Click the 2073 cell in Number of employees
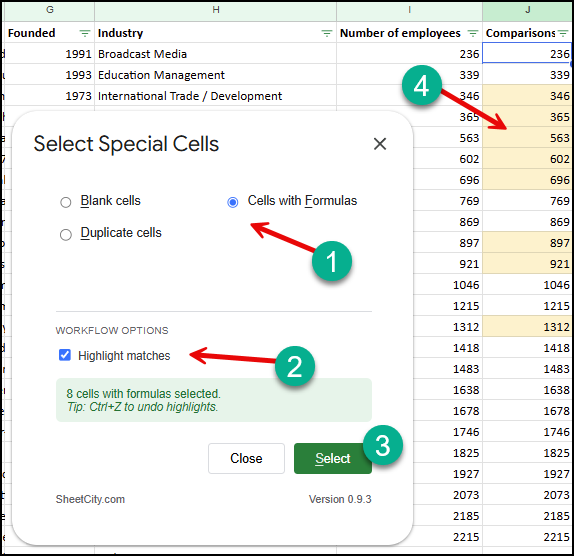574x556 pixels. (x=447, y=495)
